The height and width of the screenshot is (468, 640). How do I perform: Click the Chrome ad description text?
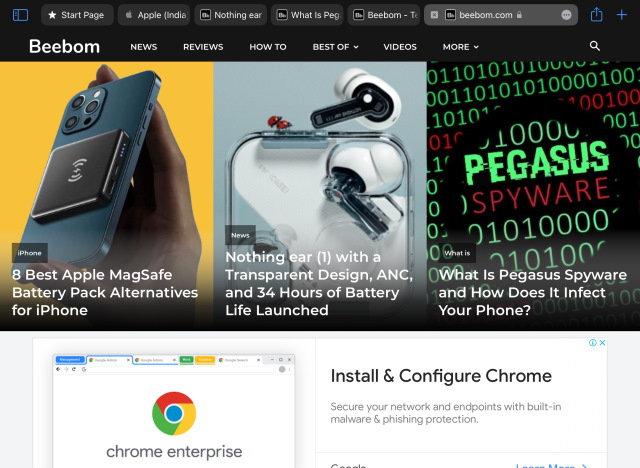tap(446, 413)
